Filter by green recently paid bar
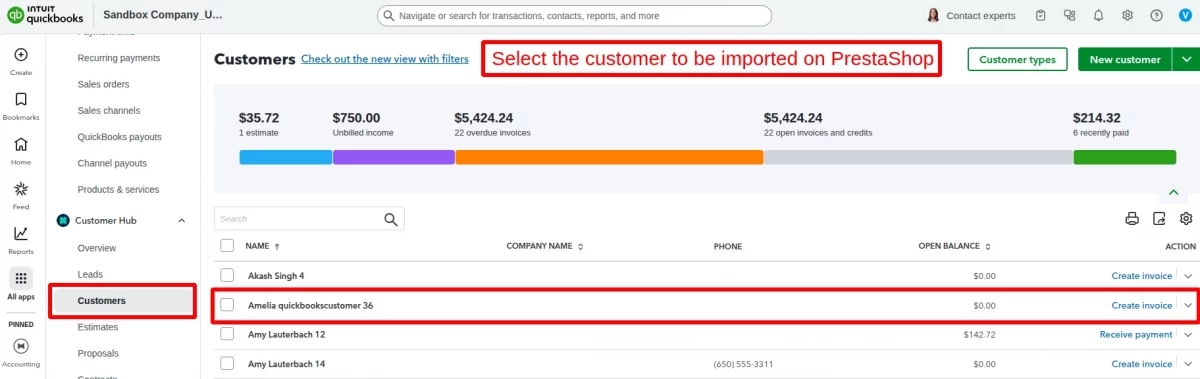Viewport: 1200px width, 379px height. click(1125, 157)
